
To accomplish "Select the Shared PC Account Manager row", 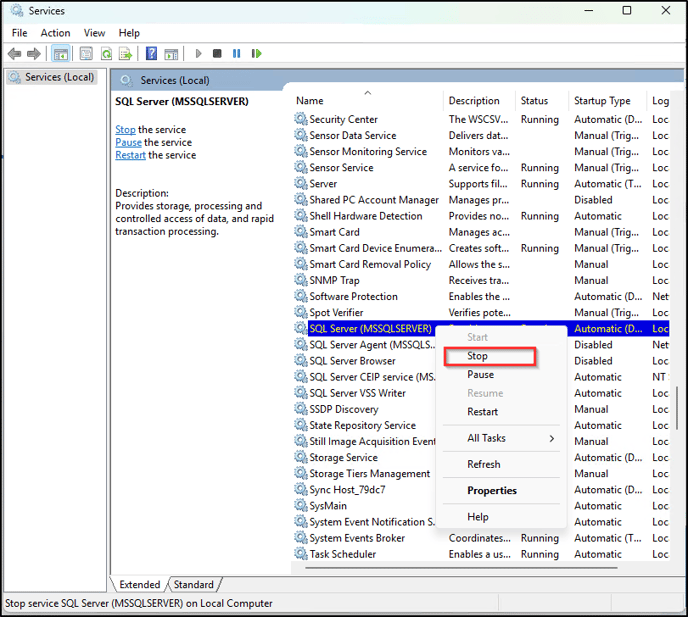I will point(480,200).
